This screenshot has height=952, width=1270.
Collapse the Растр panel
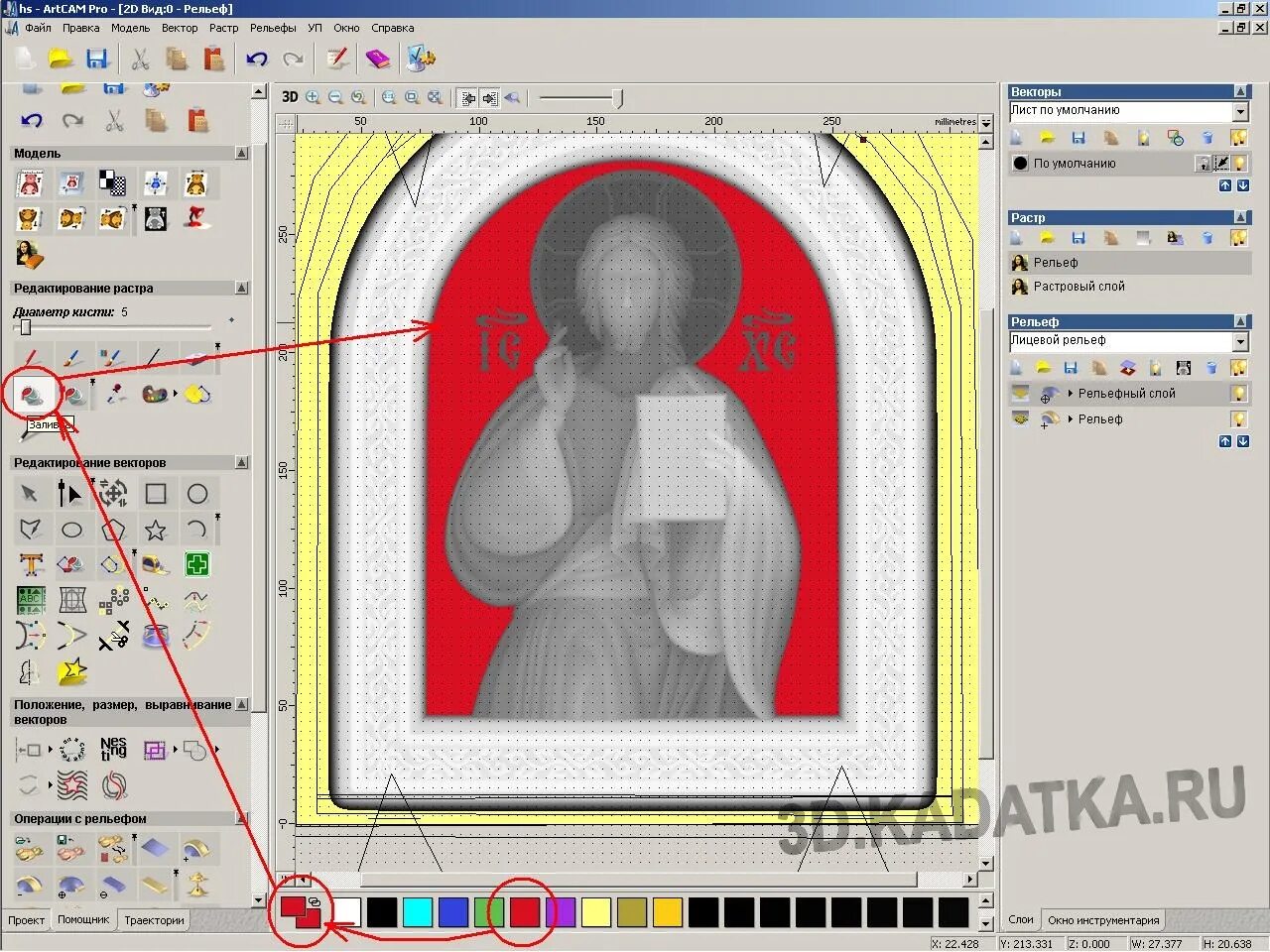pyautogui.click(x=1240, y=217)
